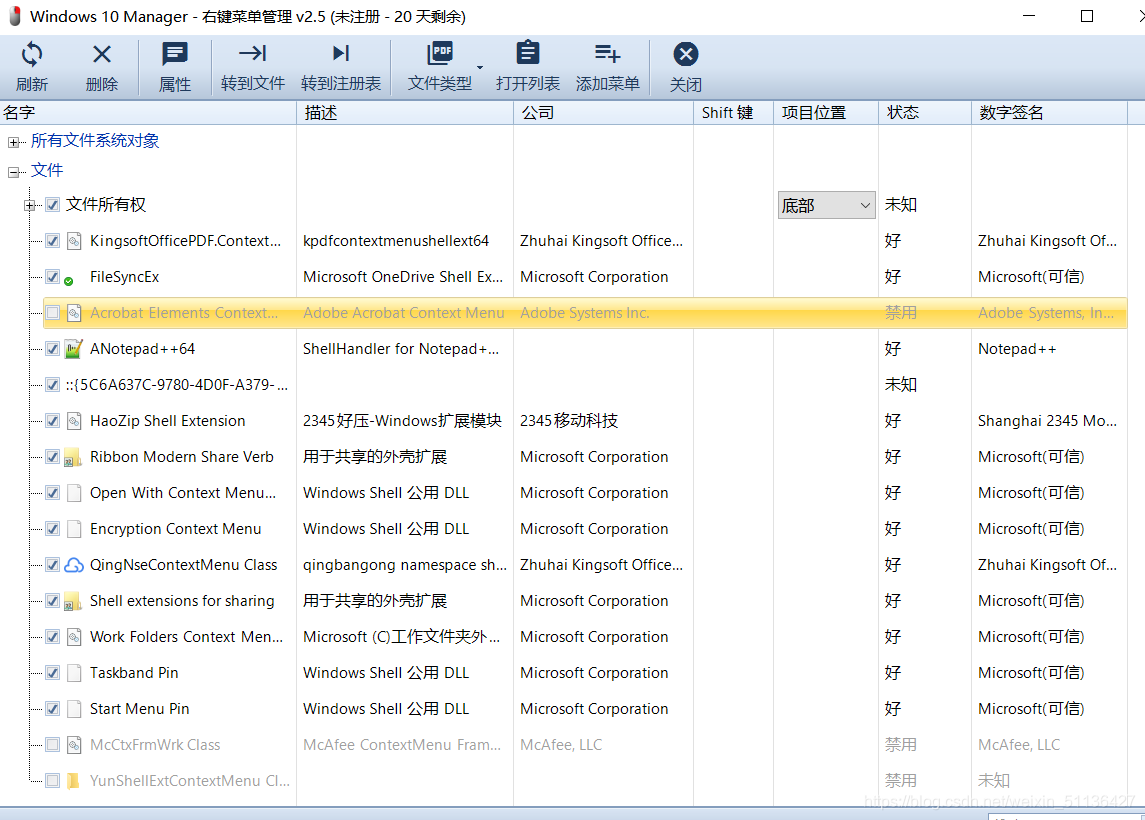1145x820 pixels.
Task: Click the HaoZip Shell Extension row icon
Action: tap(74, 421)
